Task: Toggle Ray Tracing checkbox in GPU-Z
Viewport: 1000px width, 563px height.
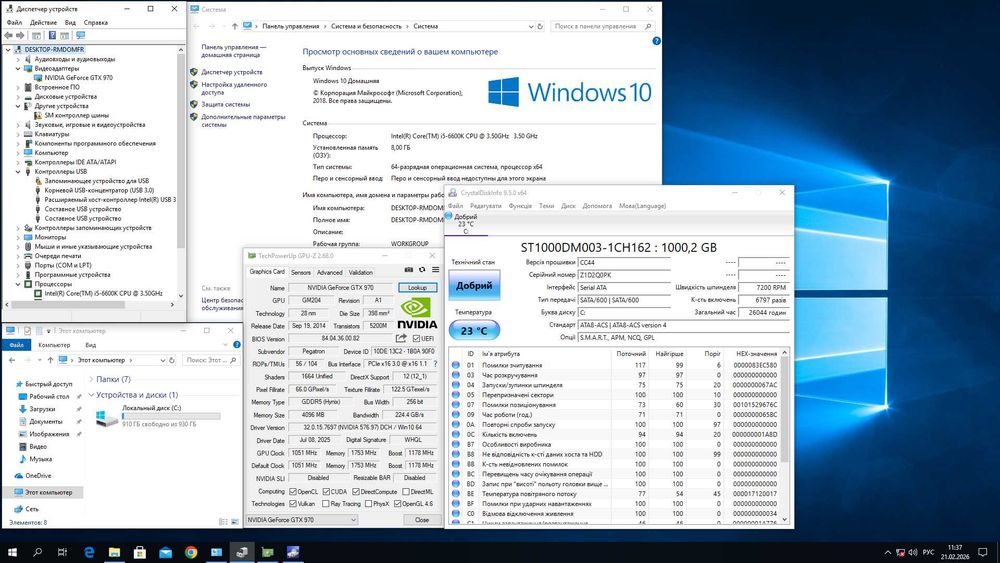Action: point(326,504)
